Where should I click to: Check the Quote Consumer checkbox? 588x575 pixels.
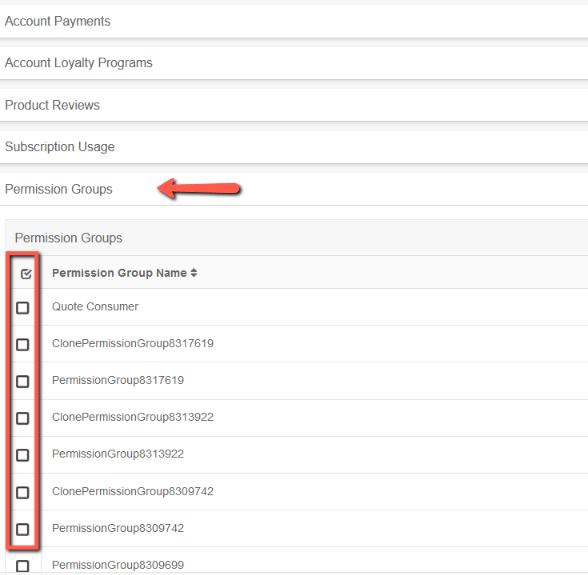(22, 308)
